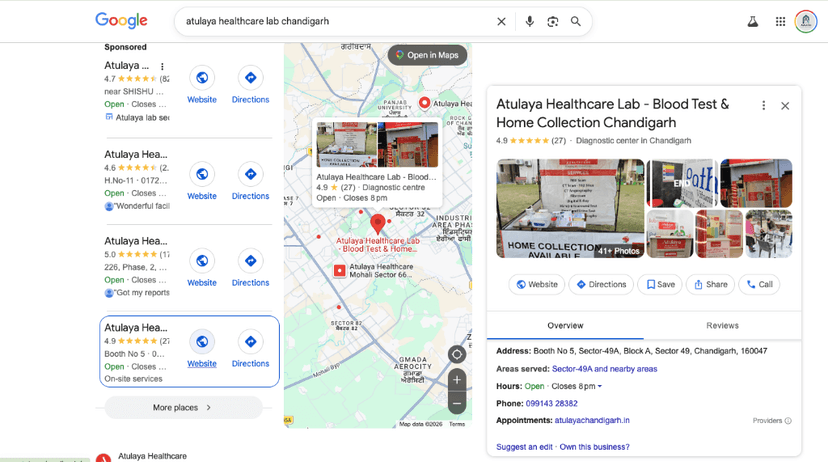Click the voice search microphone icon
This screenshot has height=462, width=828.
pos(529,21)
